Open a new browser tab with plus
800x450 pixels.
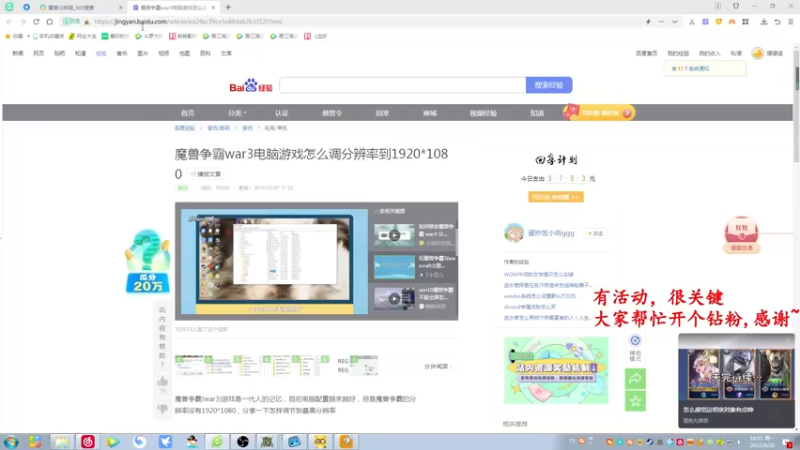228,7
